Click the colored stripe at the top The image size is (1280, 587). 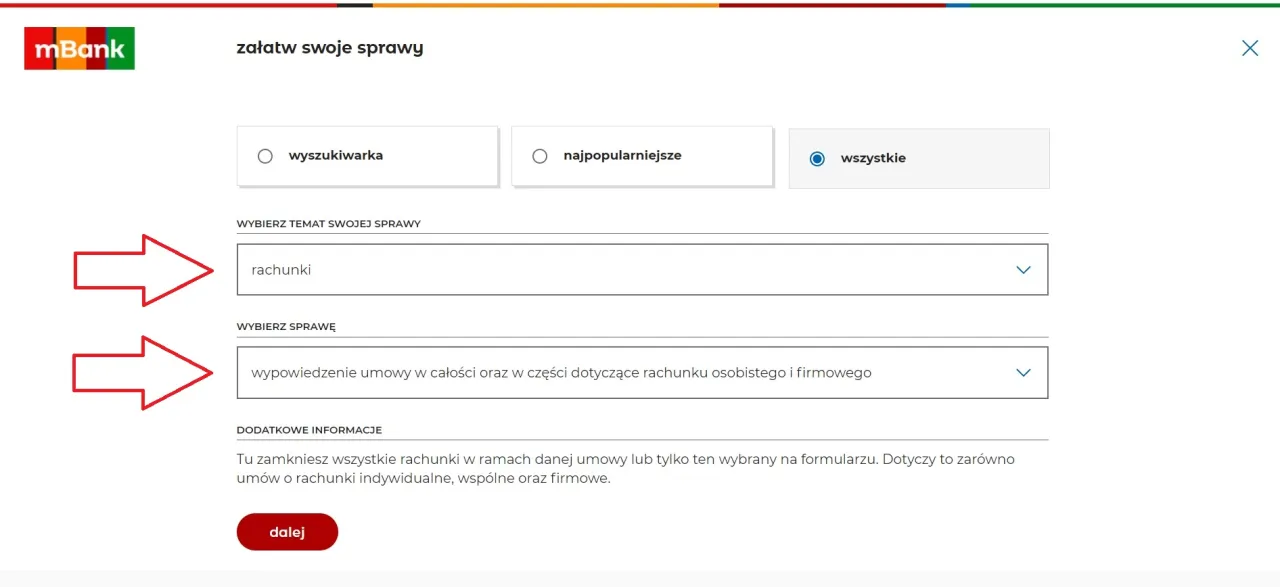[640, 3]
